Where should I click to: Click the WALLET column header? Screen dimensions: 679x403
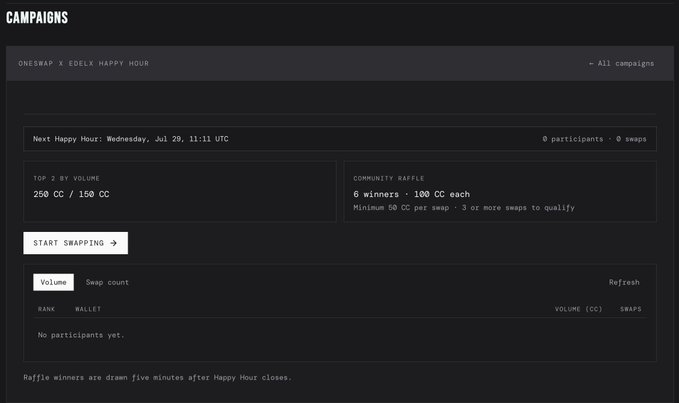point(88,309)
